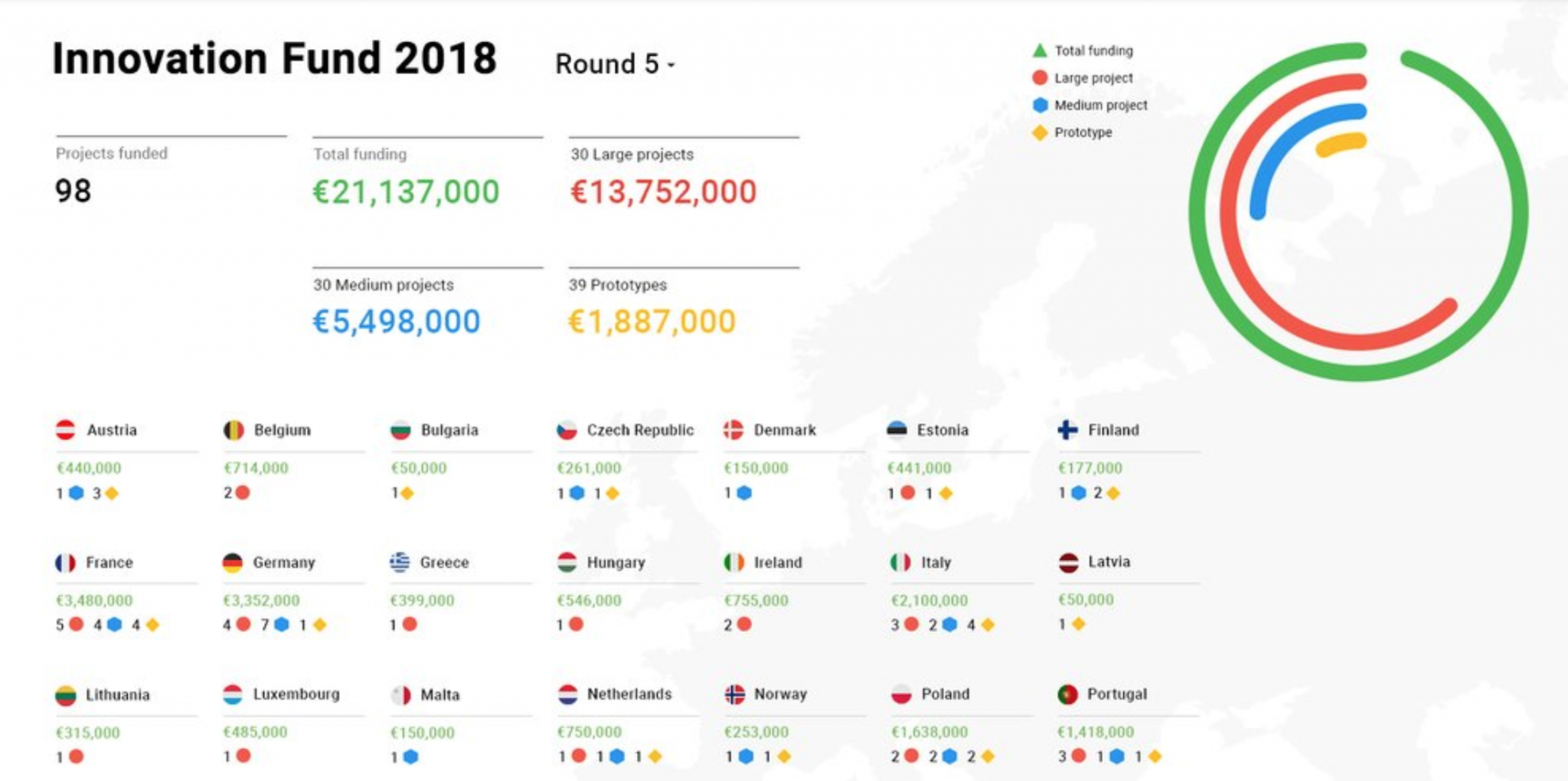This screenshot has height=781, width=1568.
Task: Click the Austria flag icon
Action: tap(66, 430)
